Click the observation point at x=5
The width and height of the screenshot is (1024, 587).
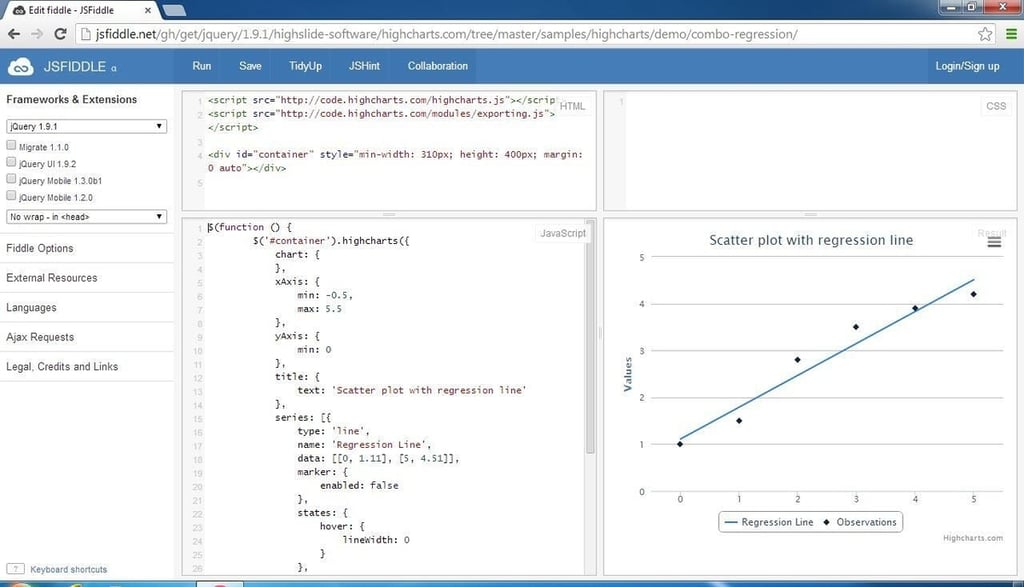pos(973,294)
